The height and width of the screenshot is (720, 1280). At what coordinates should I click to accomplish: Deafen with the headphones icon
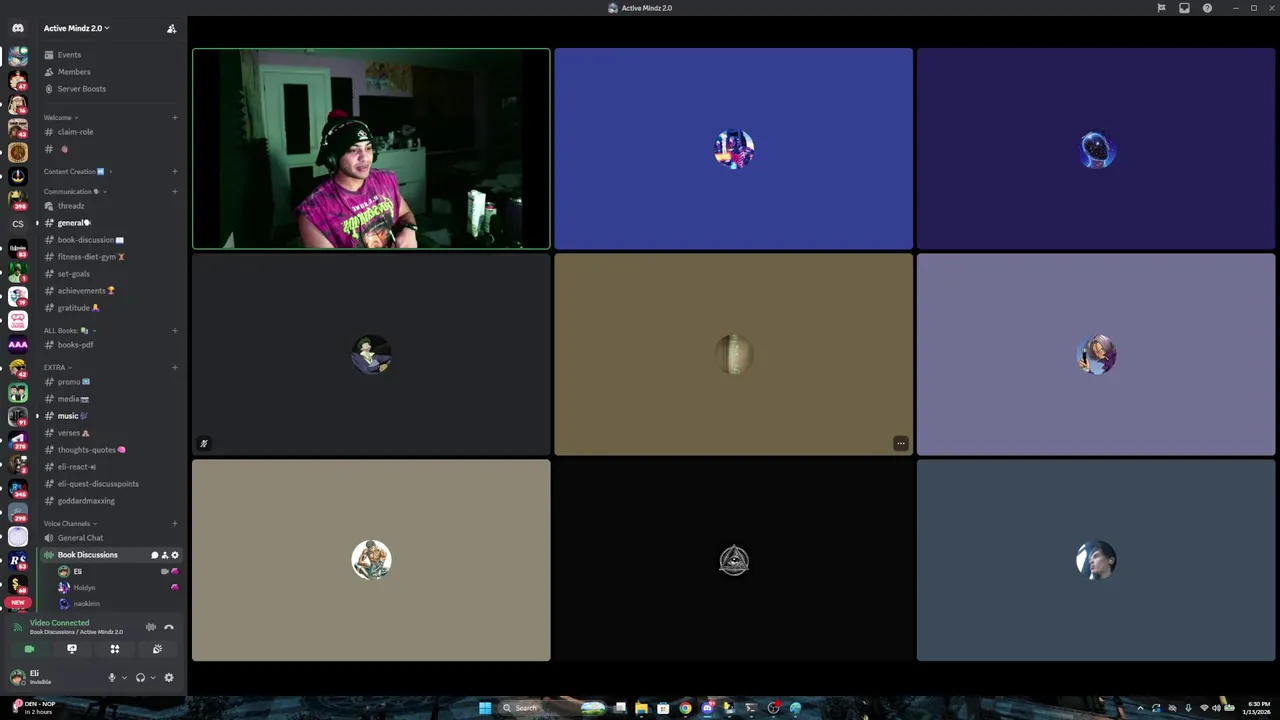pos(140,678)
